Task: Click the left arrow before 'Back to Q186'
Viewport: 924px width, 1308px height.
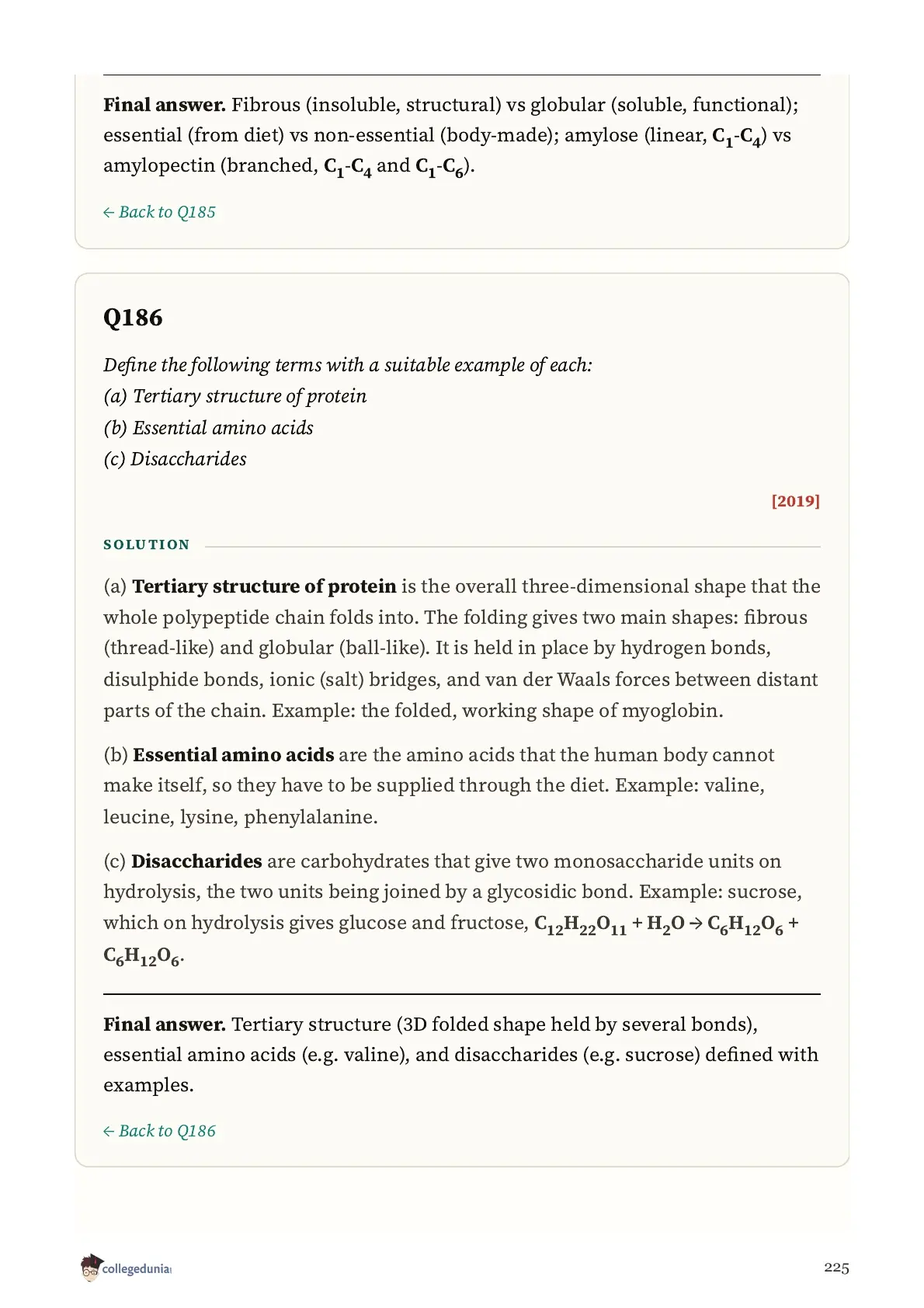Action: (x=109, y=1132)
